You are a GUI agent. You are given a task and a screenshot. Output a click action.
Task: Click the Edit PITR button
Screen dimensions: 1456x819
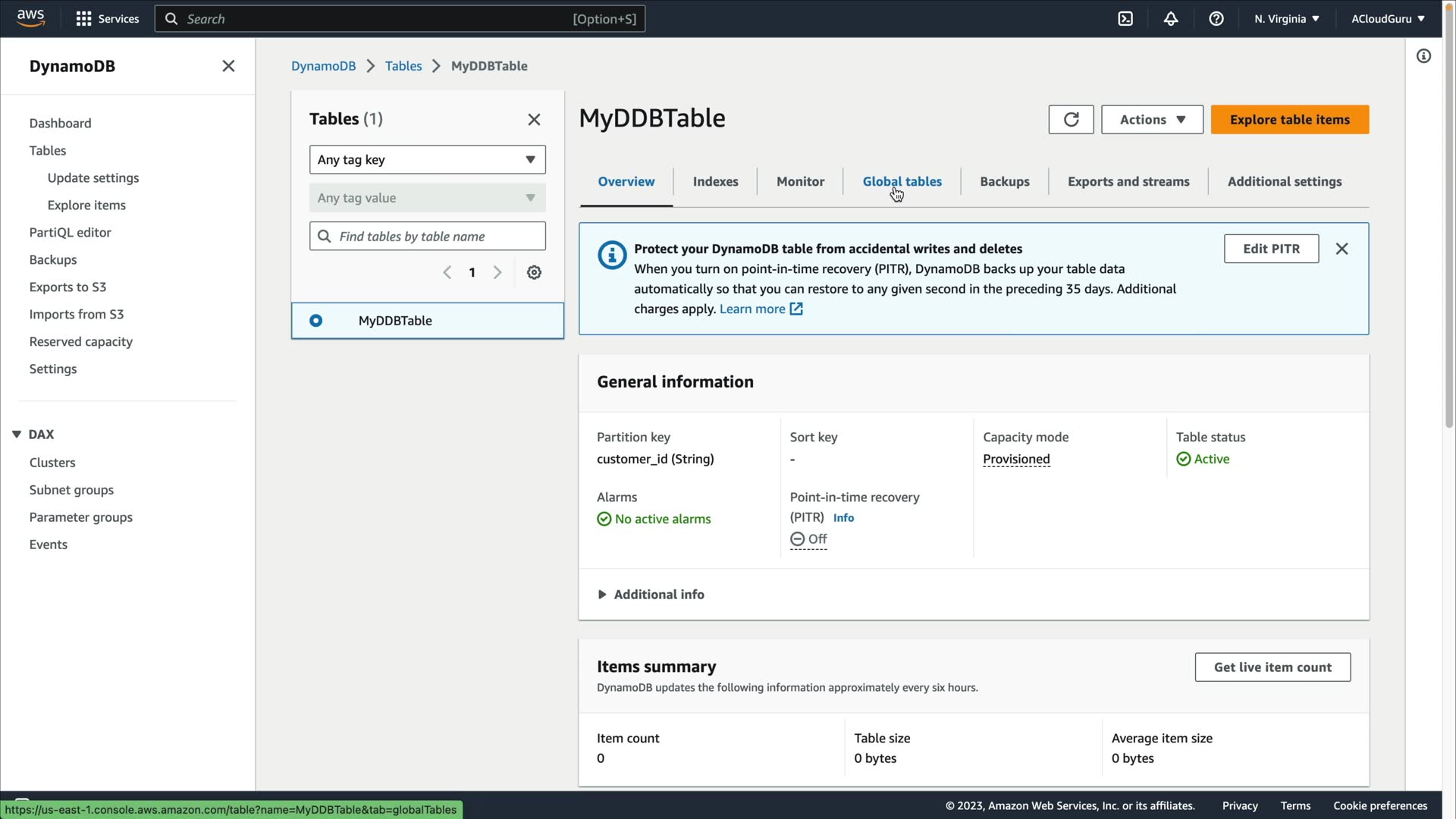click(x=1271, y=249)
